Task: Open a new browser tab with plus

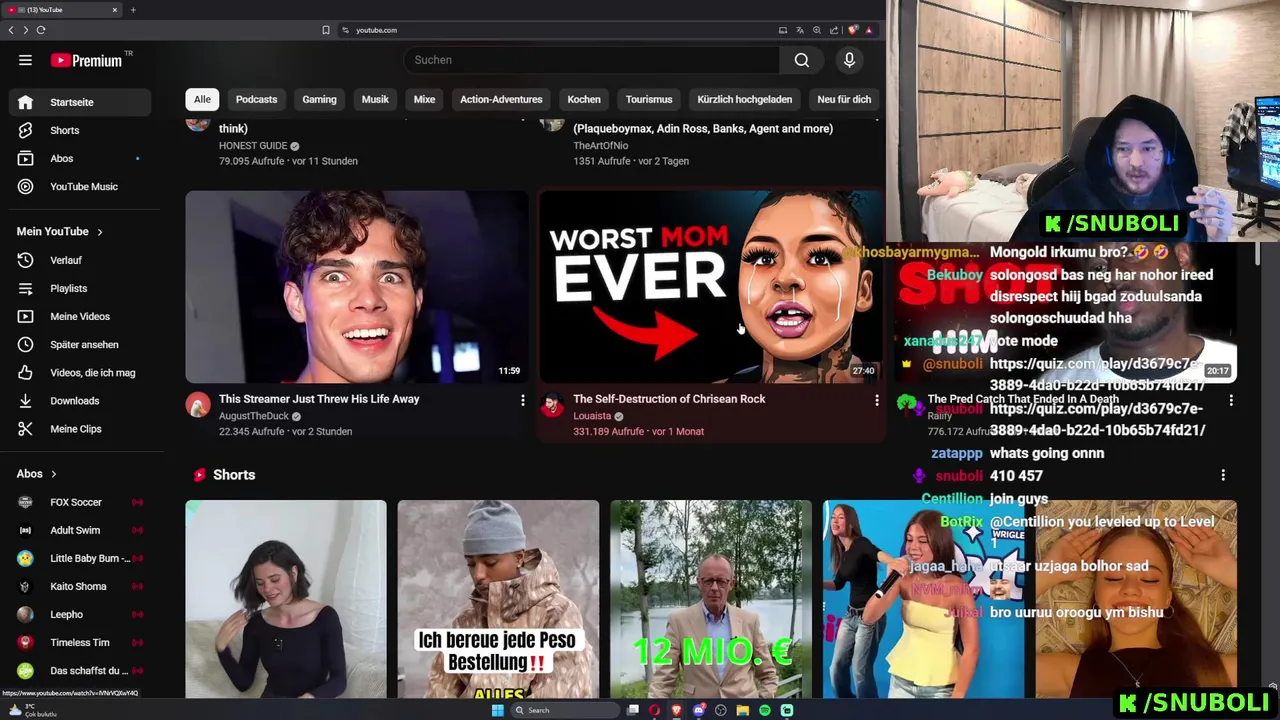Action: 133,10
